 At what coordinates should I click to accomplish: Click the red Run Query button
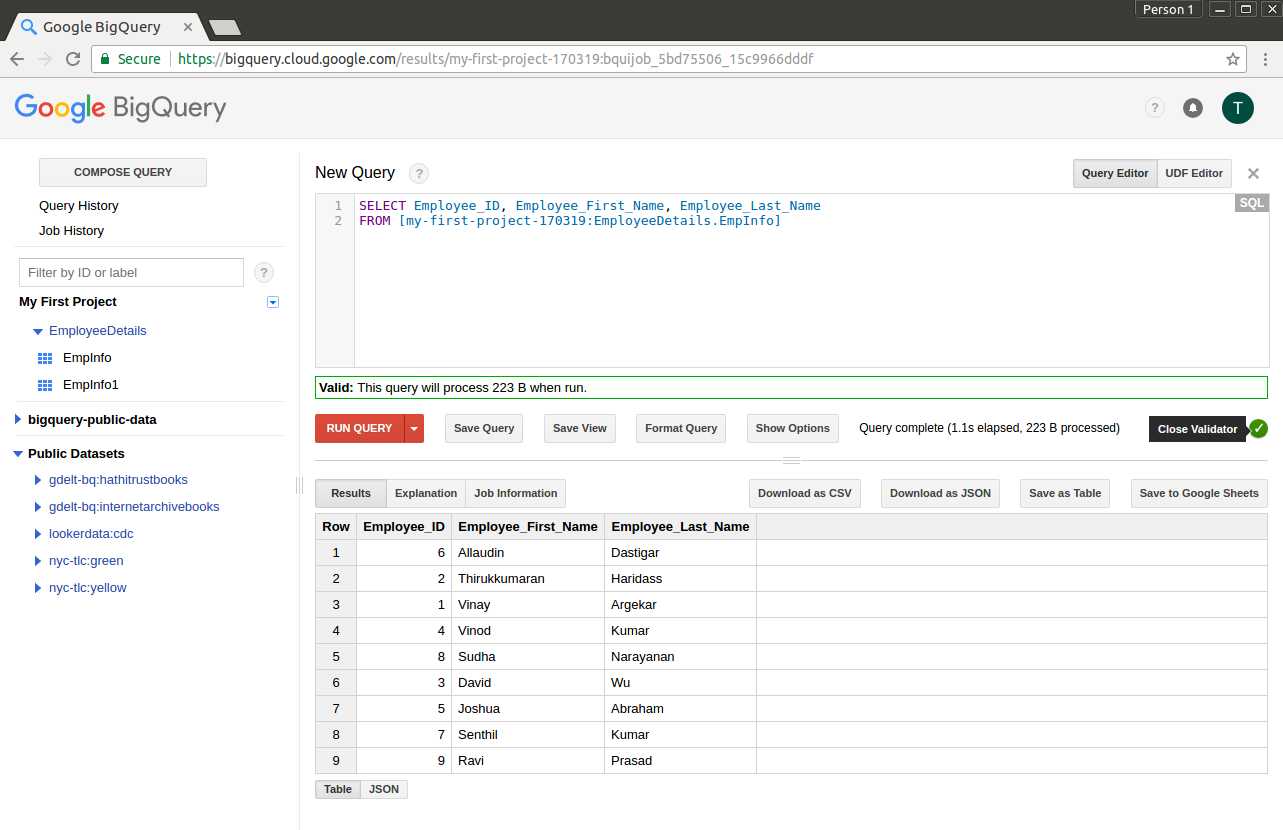[359, 428]
